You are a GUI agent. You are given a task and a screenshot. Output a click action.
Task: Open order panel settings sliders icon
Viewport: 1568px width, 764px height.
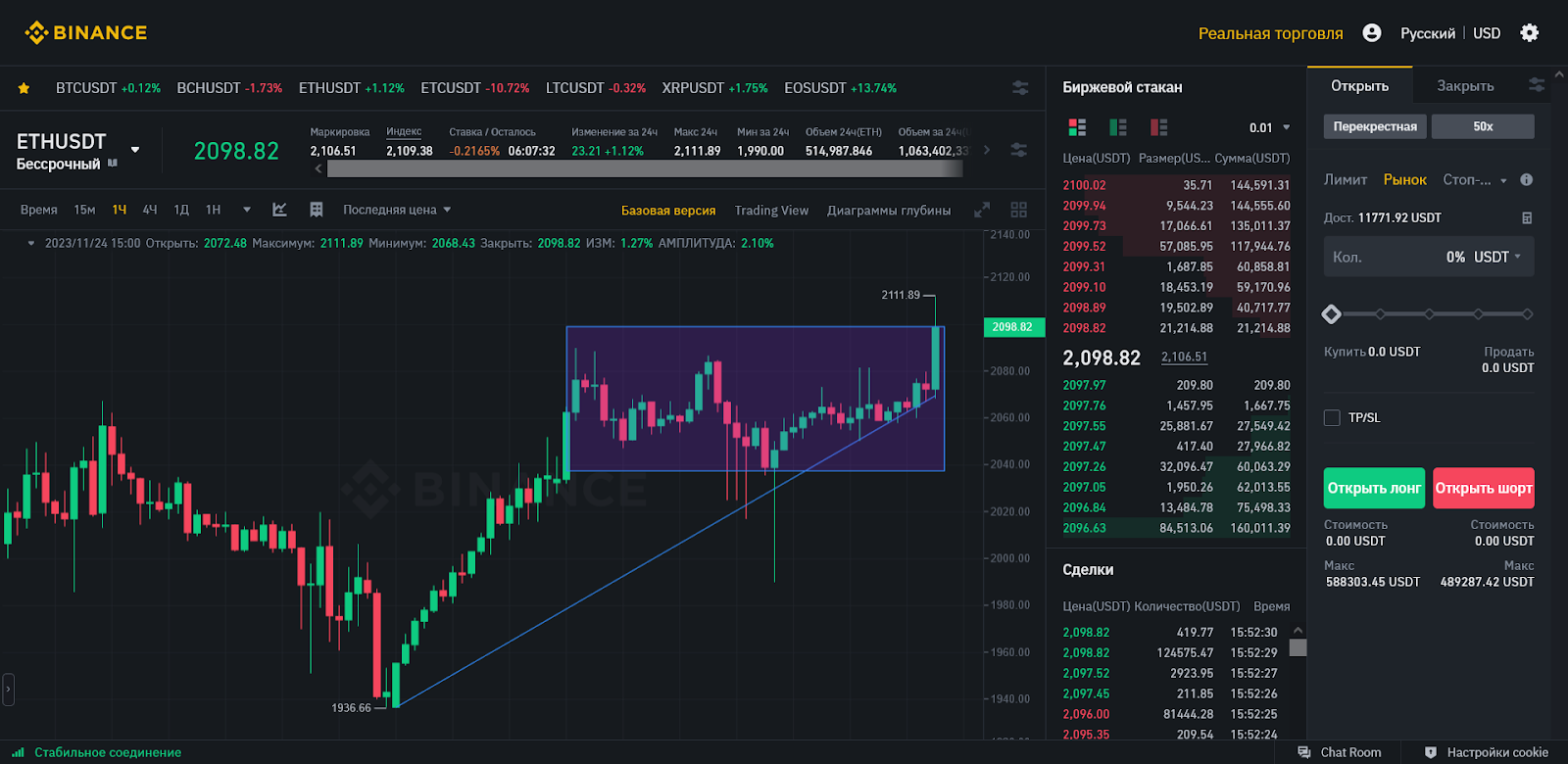(1537, 85)
